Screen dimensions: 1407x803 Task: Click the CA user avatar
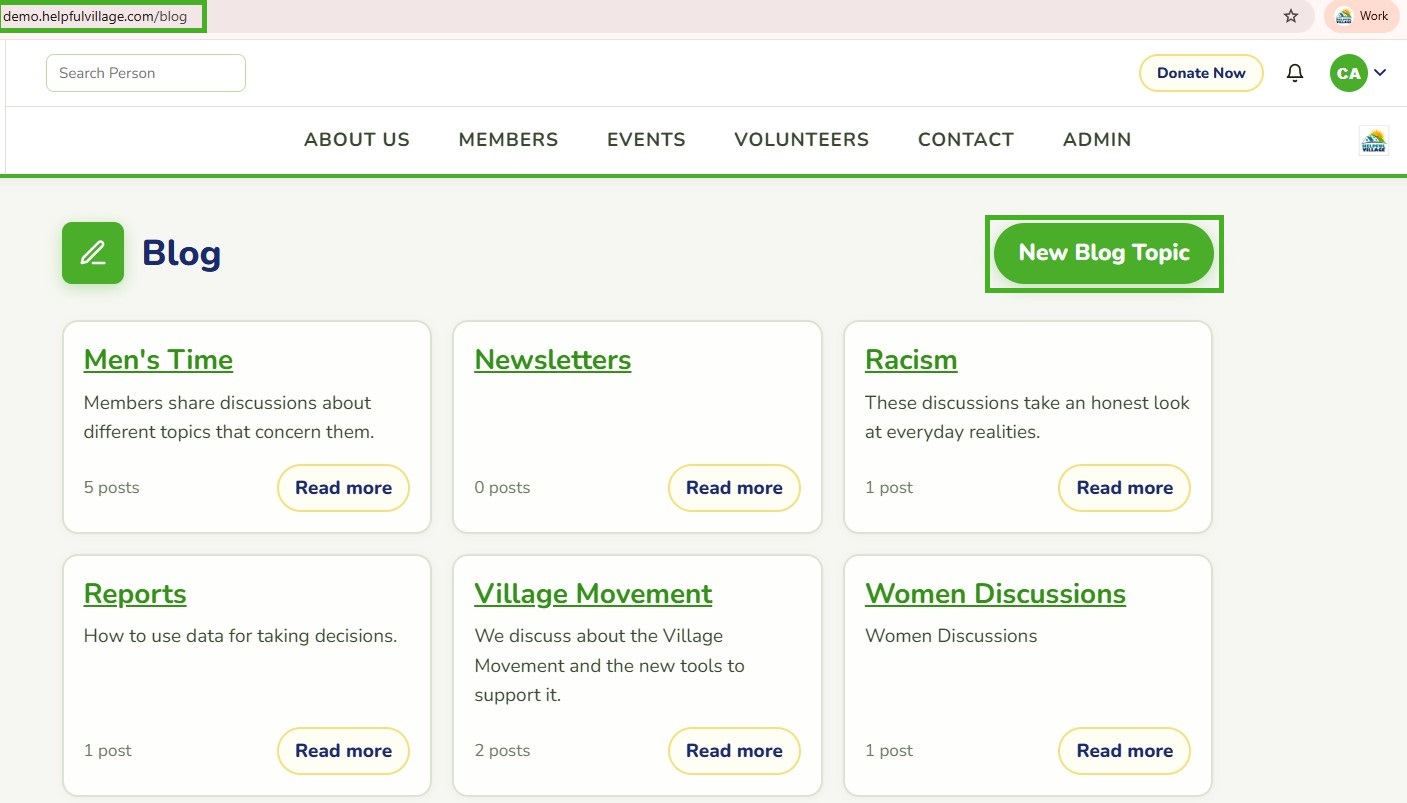(1348, 73)
